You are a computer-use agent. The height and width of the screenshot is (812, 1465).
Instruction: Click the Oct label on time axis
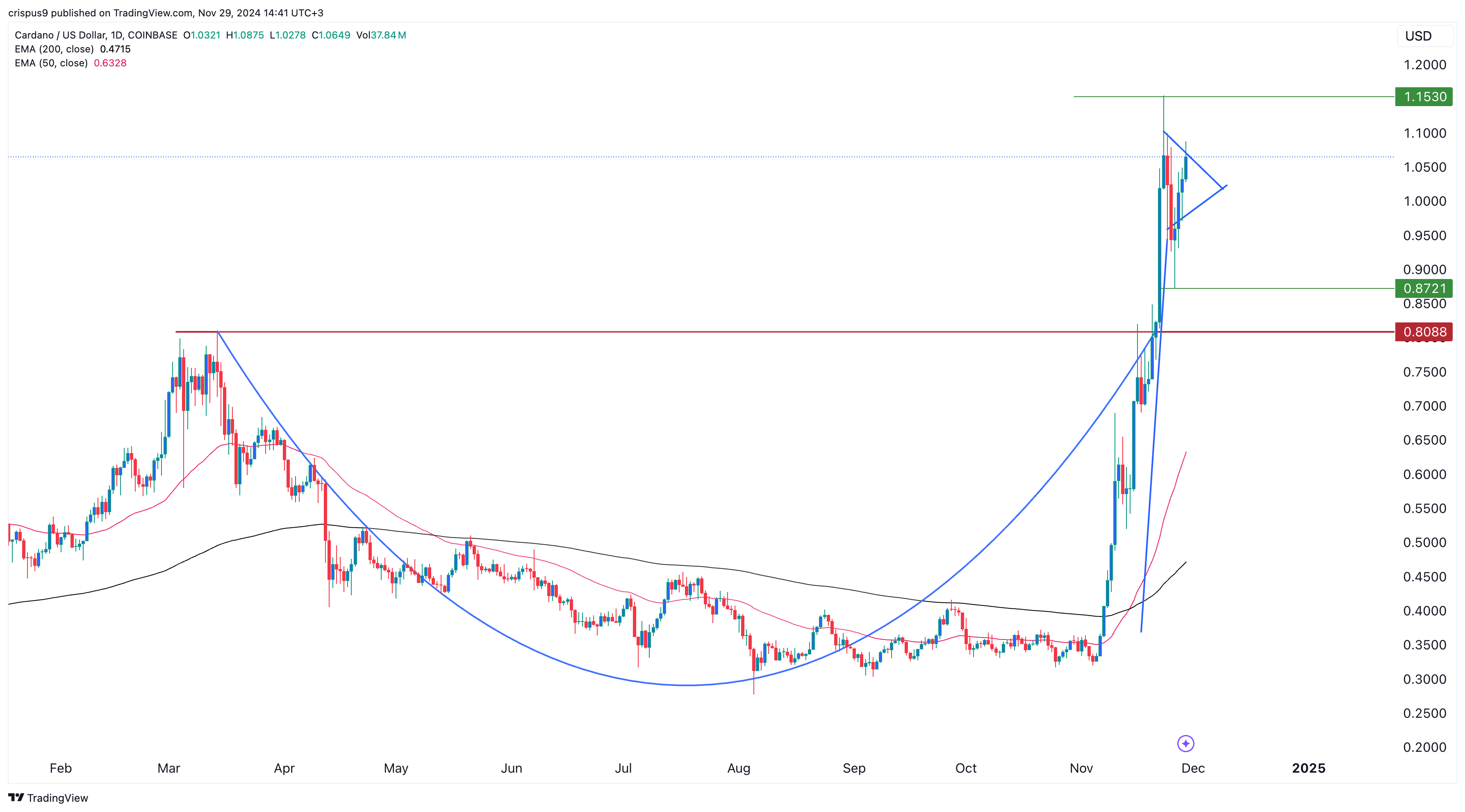966,768
